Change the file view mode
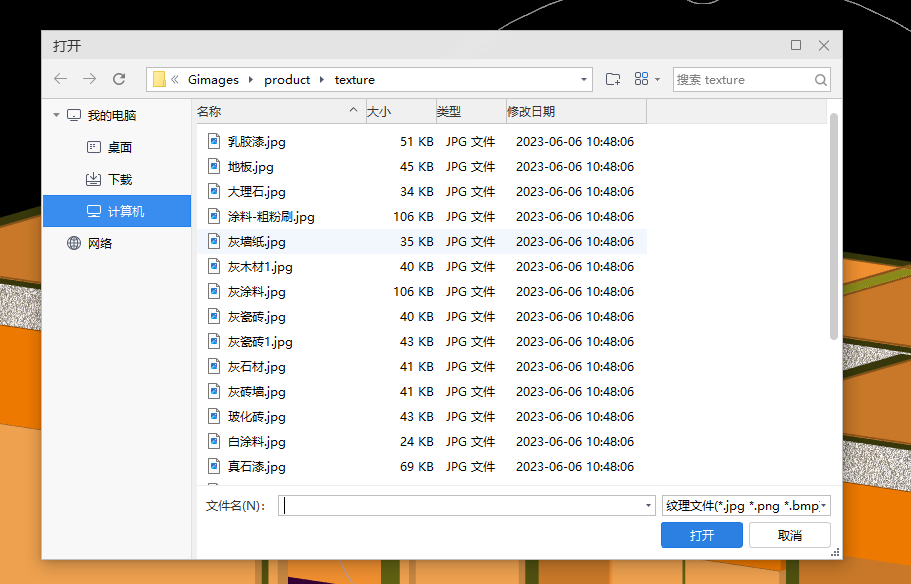911x584 pixels. (641, 79)
